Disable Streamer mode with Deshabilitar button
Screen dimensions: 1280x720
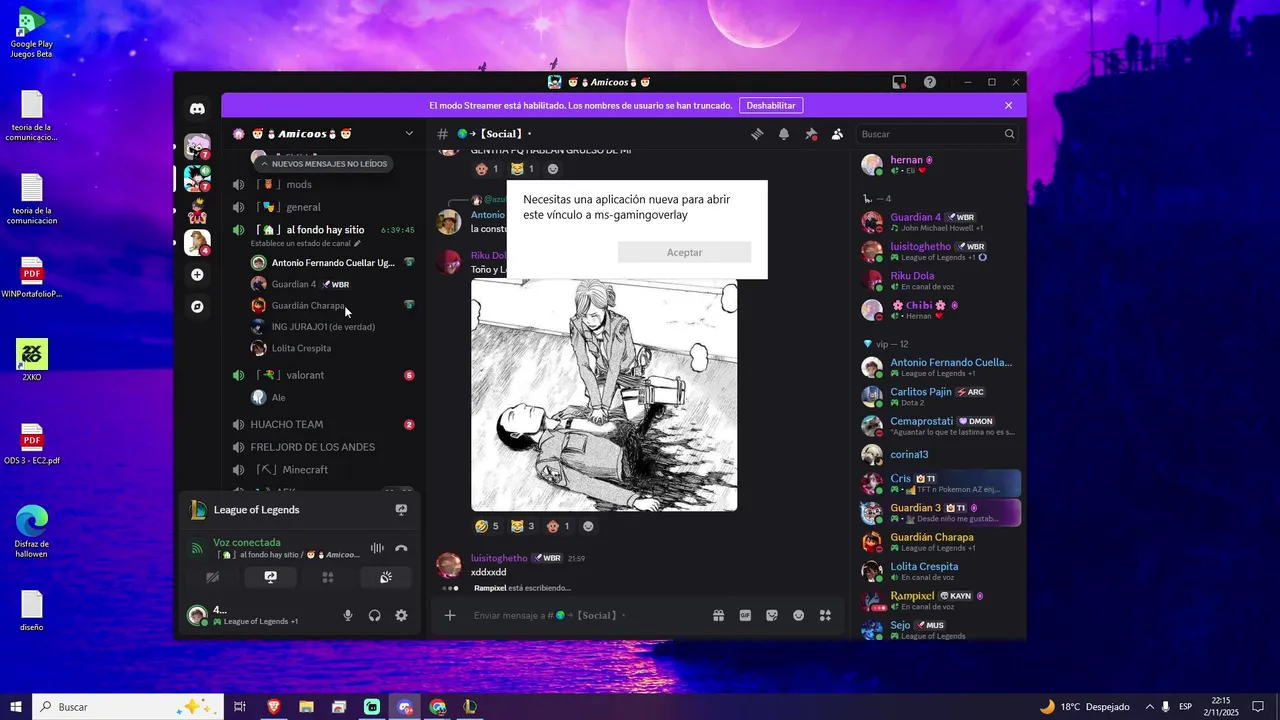click(771, 105)
